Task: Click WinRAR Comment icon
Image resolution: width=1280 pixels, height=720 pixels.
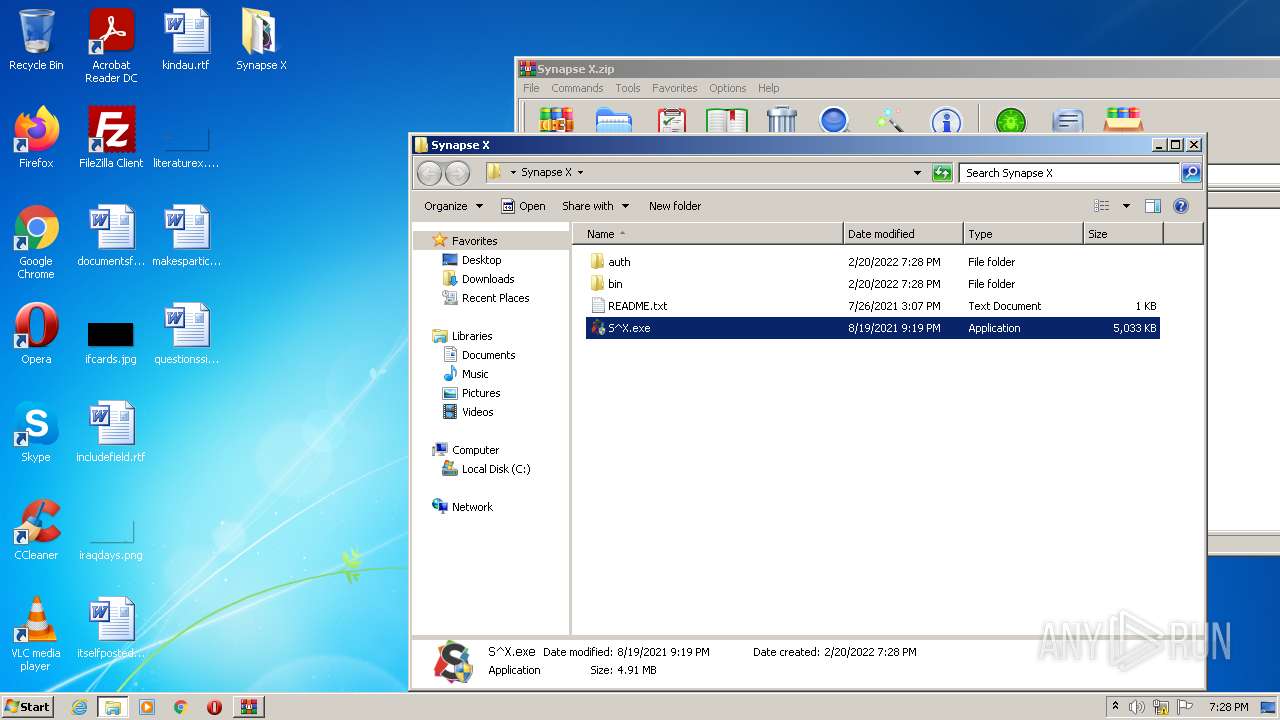Action: [1068, 120]
